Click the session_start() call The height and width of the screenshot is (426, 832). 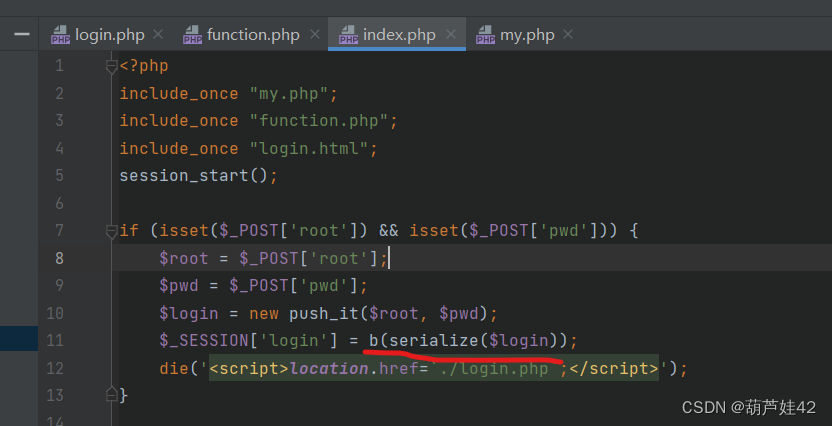tap(194, 176)
